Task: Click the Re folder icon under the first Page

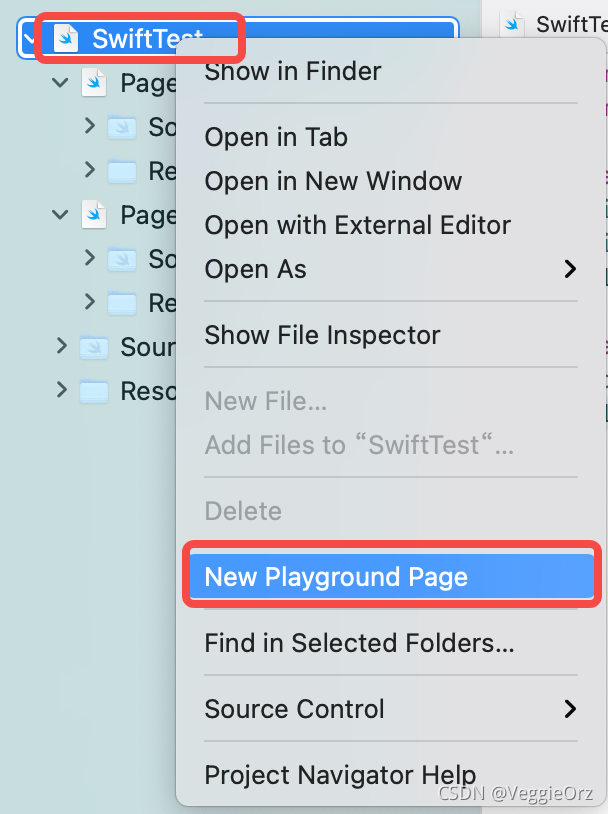Action: coord(122,171)
